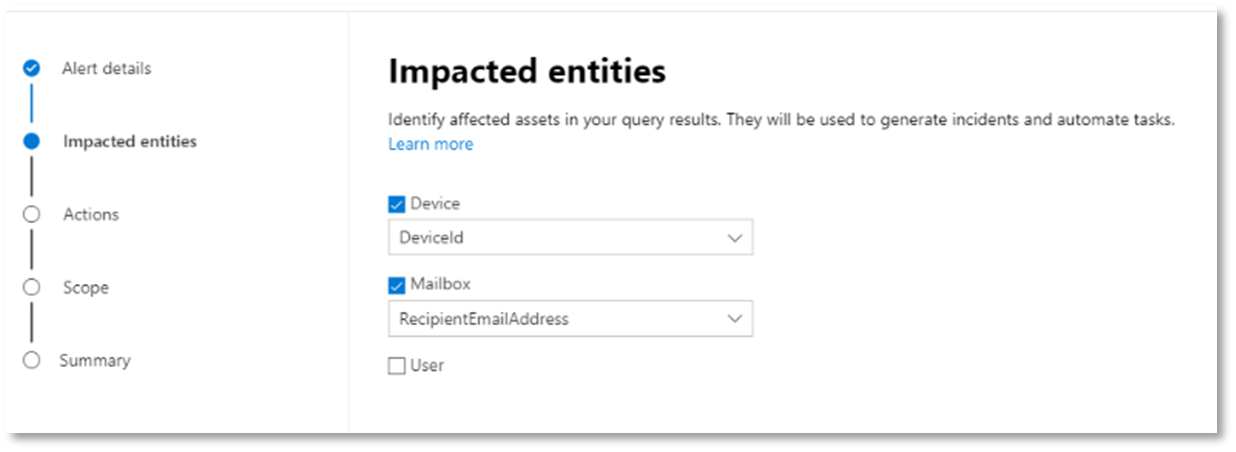Click the Impacted entities page heading
Image resolution: width=1236 pixels, height=452 pixels.
[527, 71]
